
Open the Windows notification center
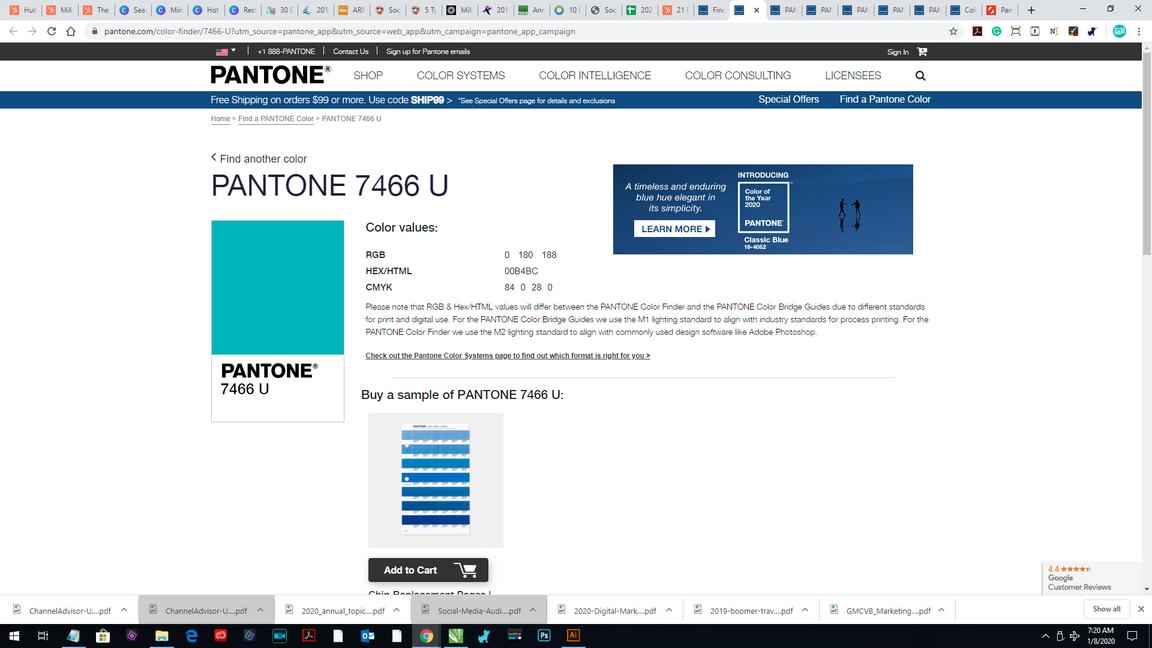coord(1132,636)
